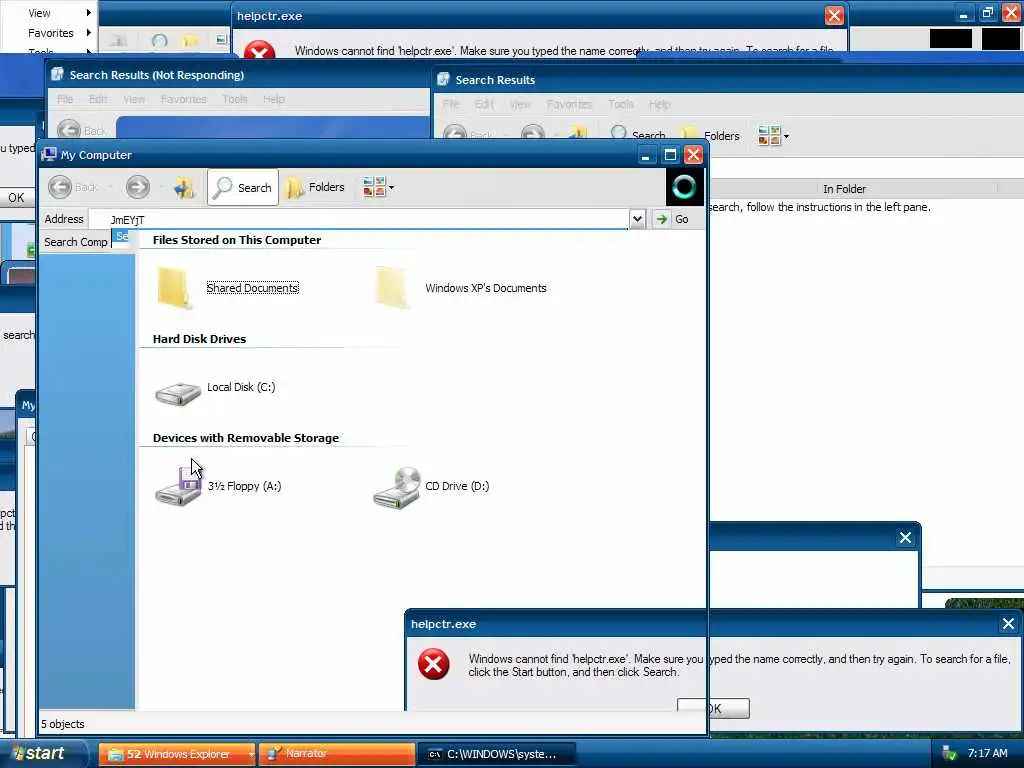Click Search Comp label in left pane
1024x768 pixels.
click(76, 242)
